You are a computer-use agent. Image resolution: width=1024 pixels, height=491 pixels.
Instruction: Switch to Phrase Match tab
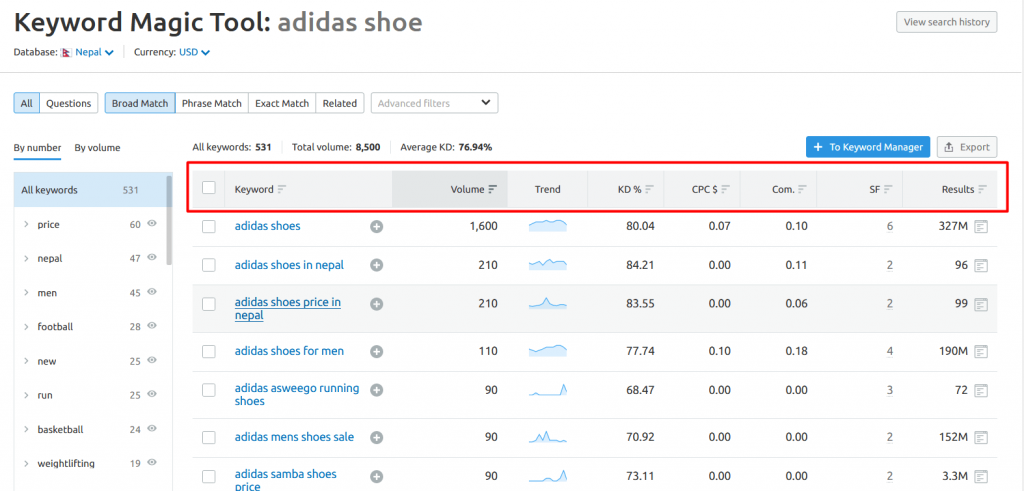212,103
